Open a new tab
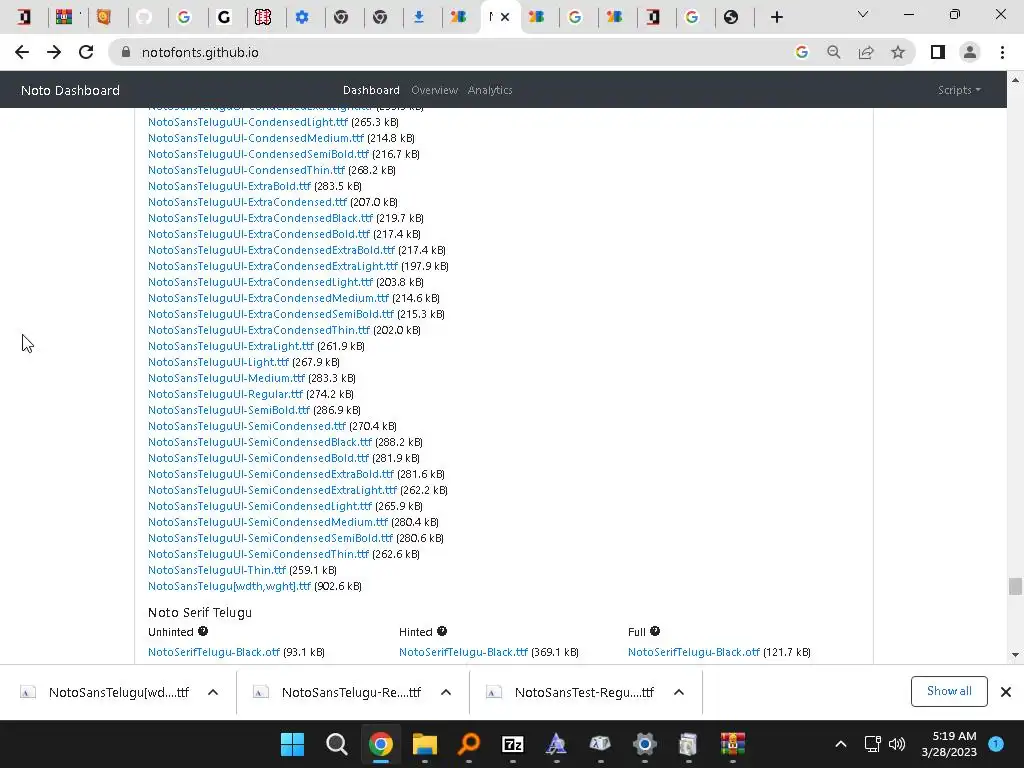 776,17
